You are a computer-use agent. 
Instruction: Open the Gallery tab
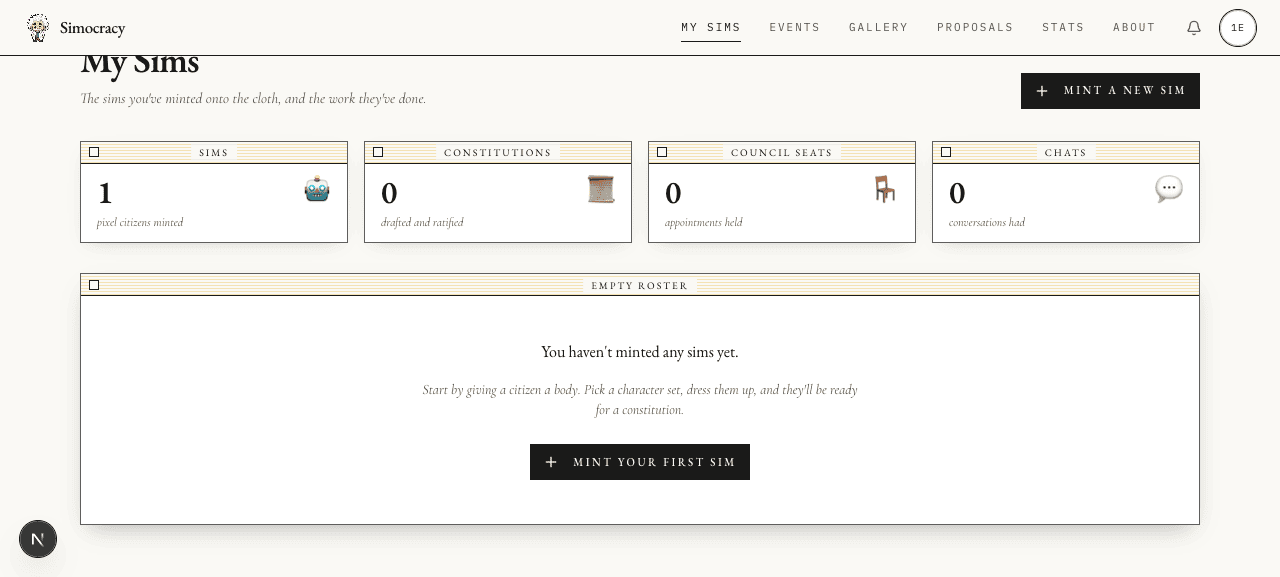(879, 28)
